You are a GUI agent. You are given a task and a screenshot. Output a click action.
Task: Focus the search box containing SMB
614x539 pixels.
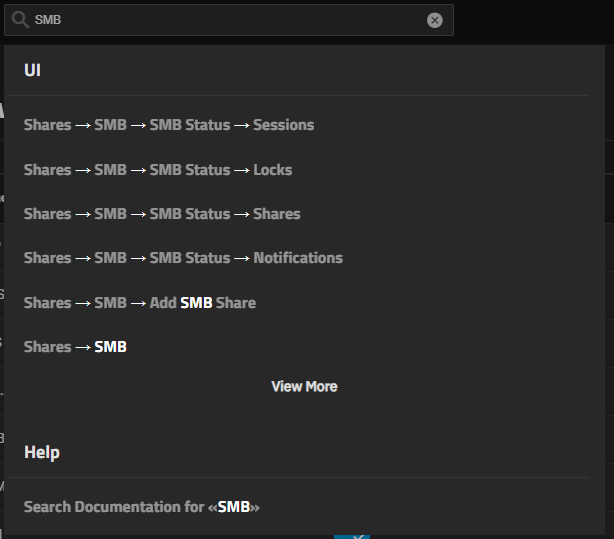pyautogui.click(x=220, y=20)
